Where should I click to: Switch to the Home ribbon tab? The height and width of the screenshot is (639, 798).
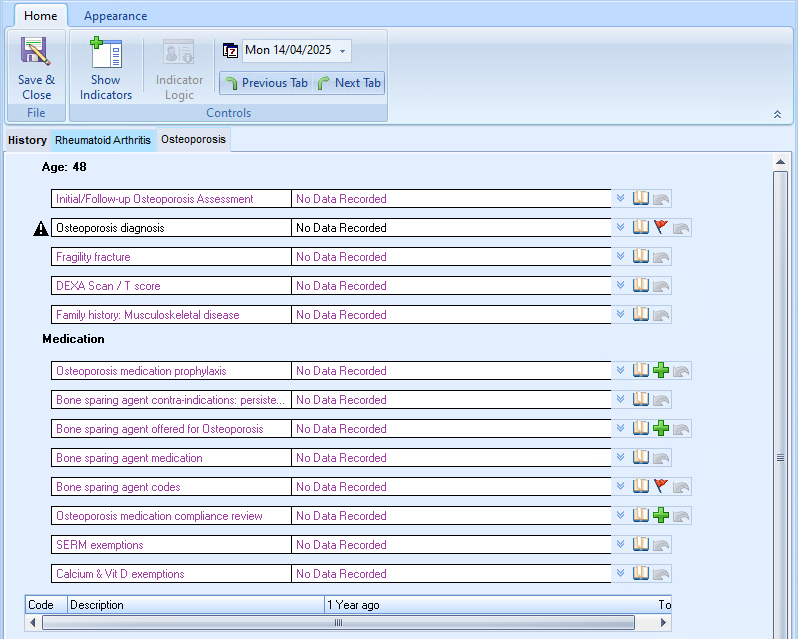(41, 16)
